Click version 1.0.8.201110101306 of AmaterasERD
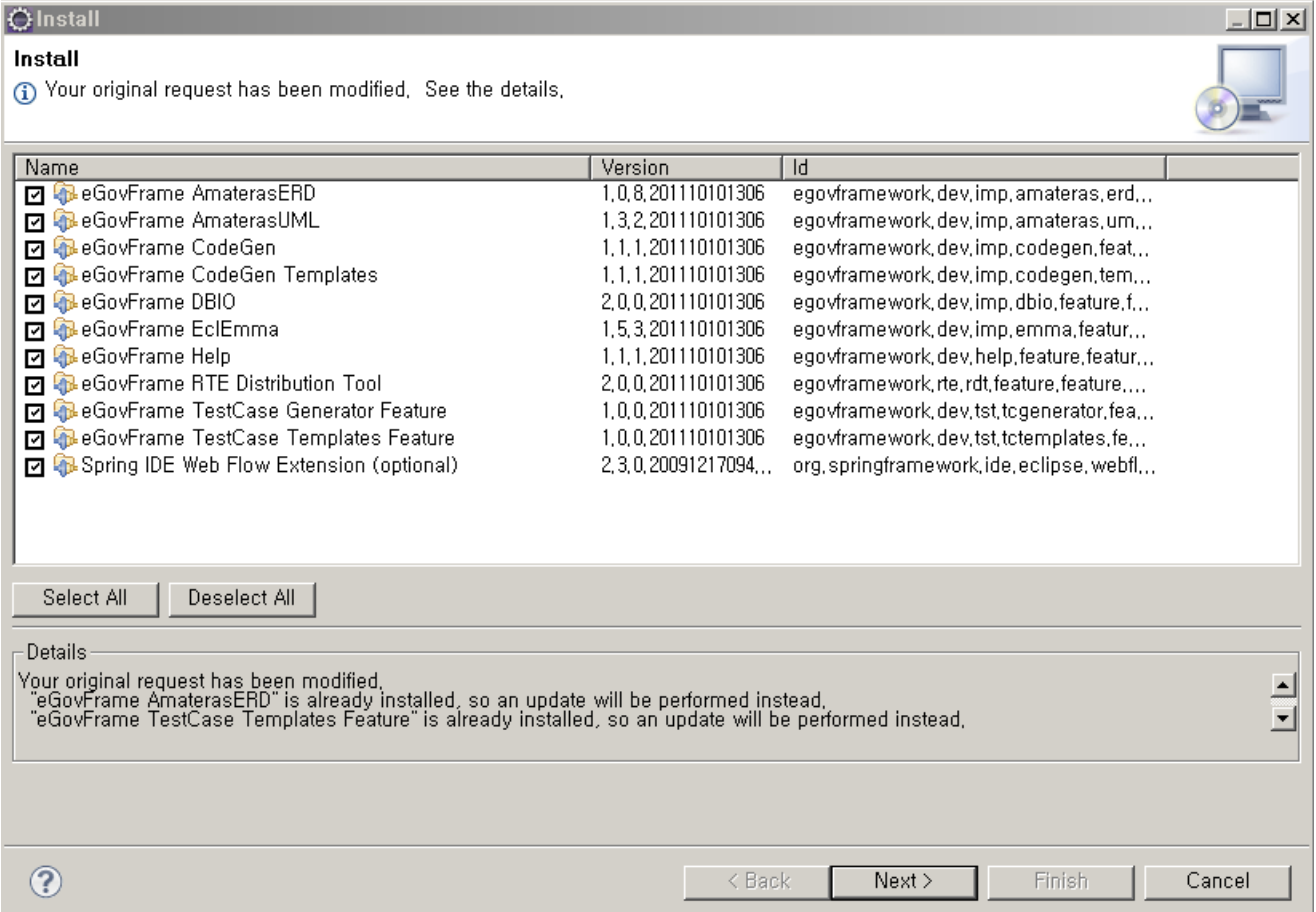 pos(683,193)
